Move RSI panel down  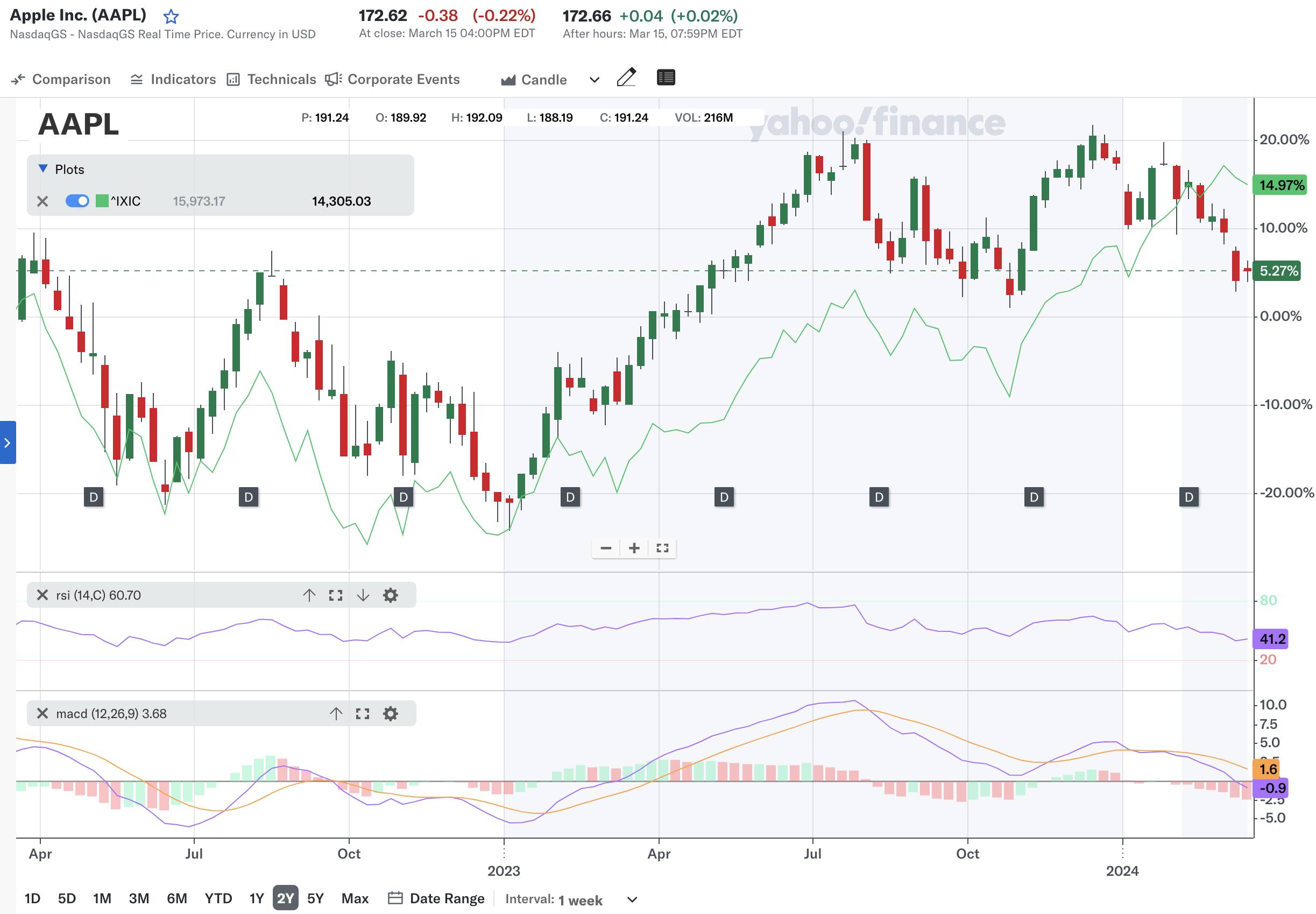point(363,595)
